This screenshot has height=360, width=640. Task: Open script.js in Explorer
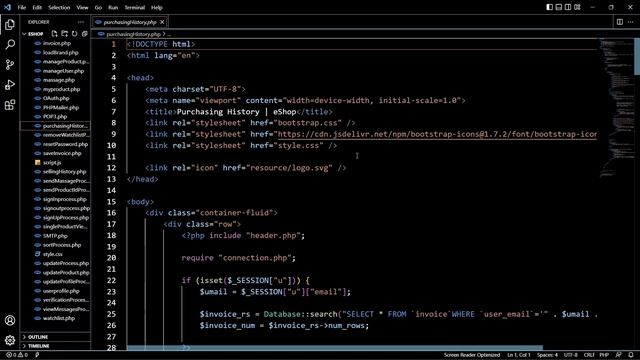point(52,162)
